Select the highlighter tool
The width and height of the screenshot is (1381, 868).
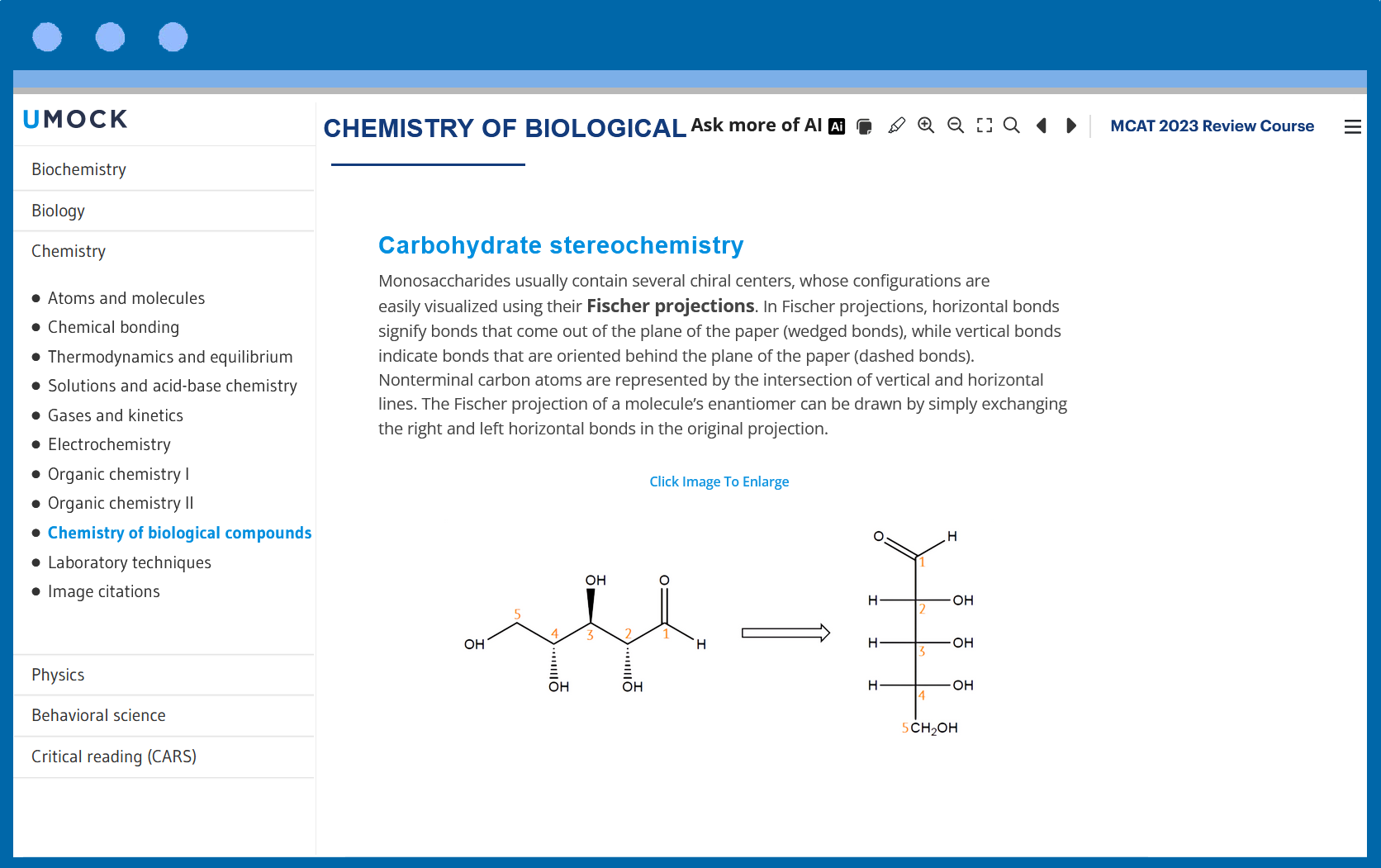(x=896, y=126)
